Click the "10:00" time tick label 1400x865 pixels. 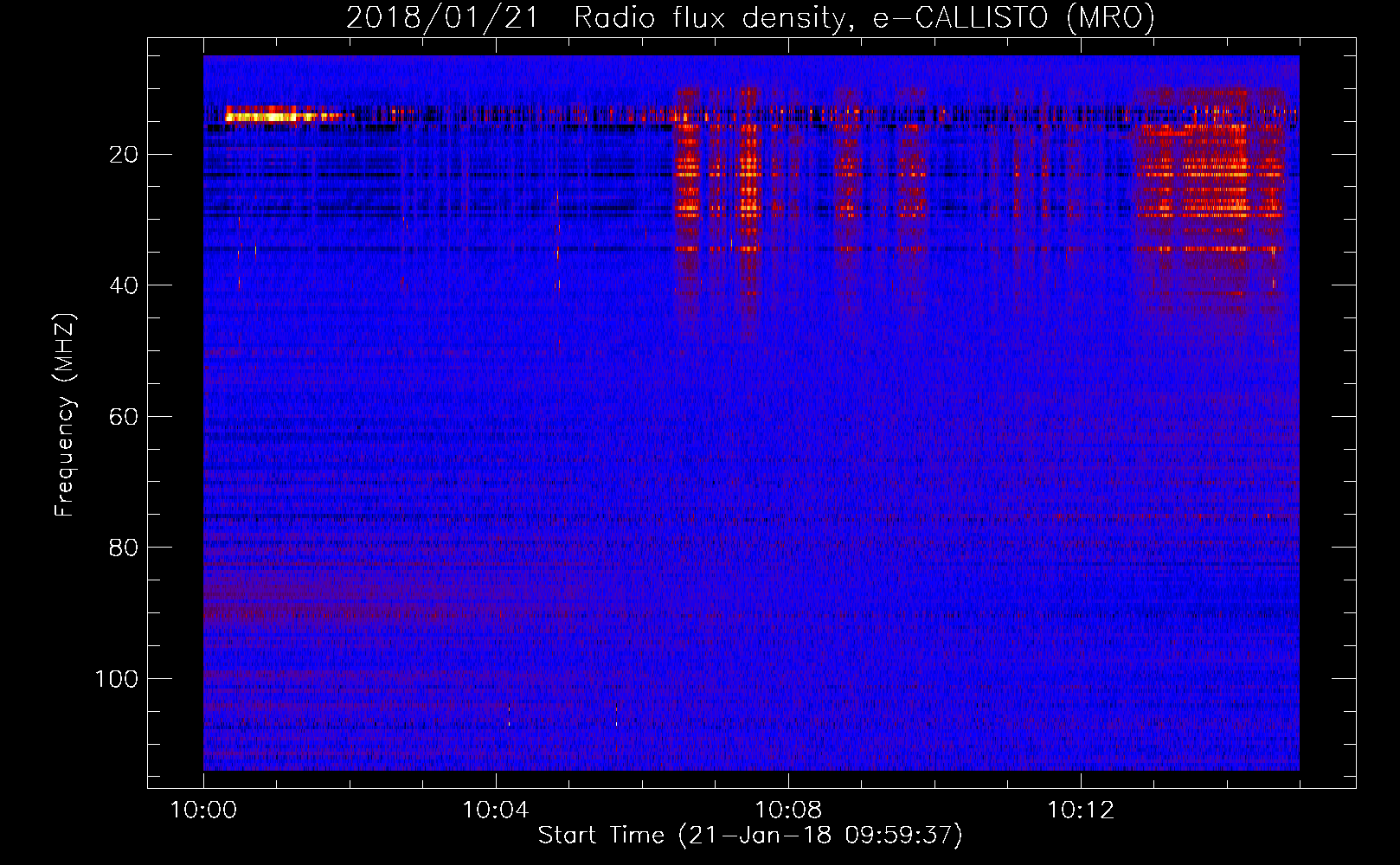203,811
